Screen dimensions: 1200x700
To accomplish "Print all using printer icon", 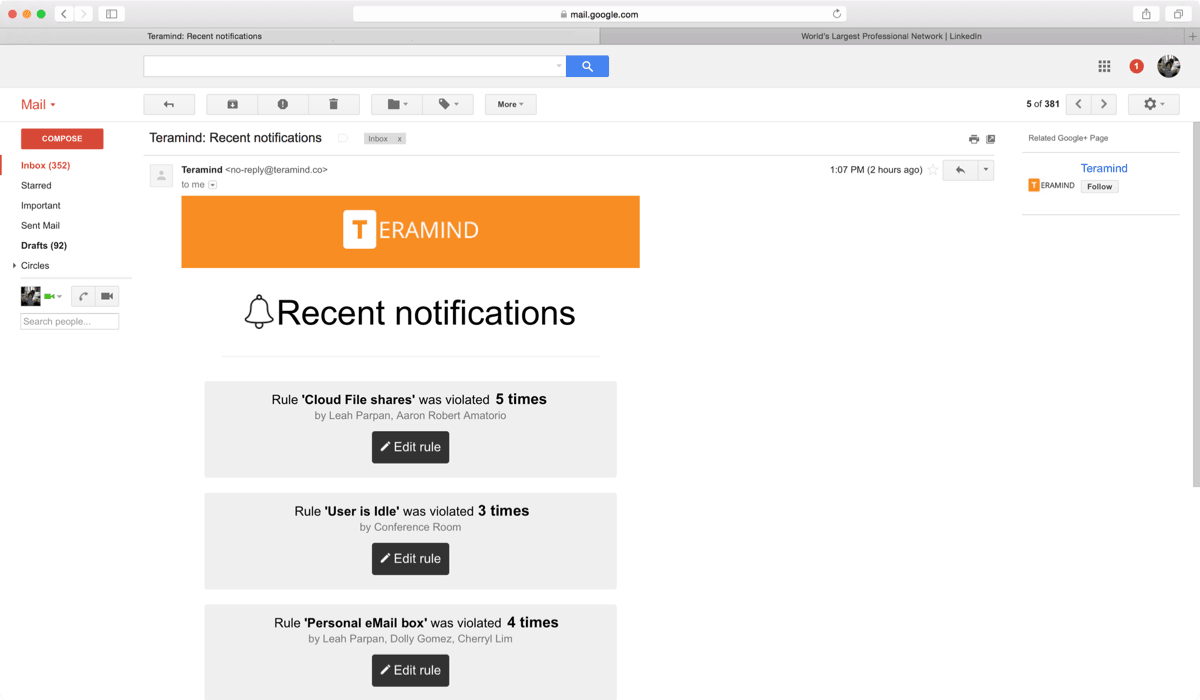I will click(x=974, y=139).
